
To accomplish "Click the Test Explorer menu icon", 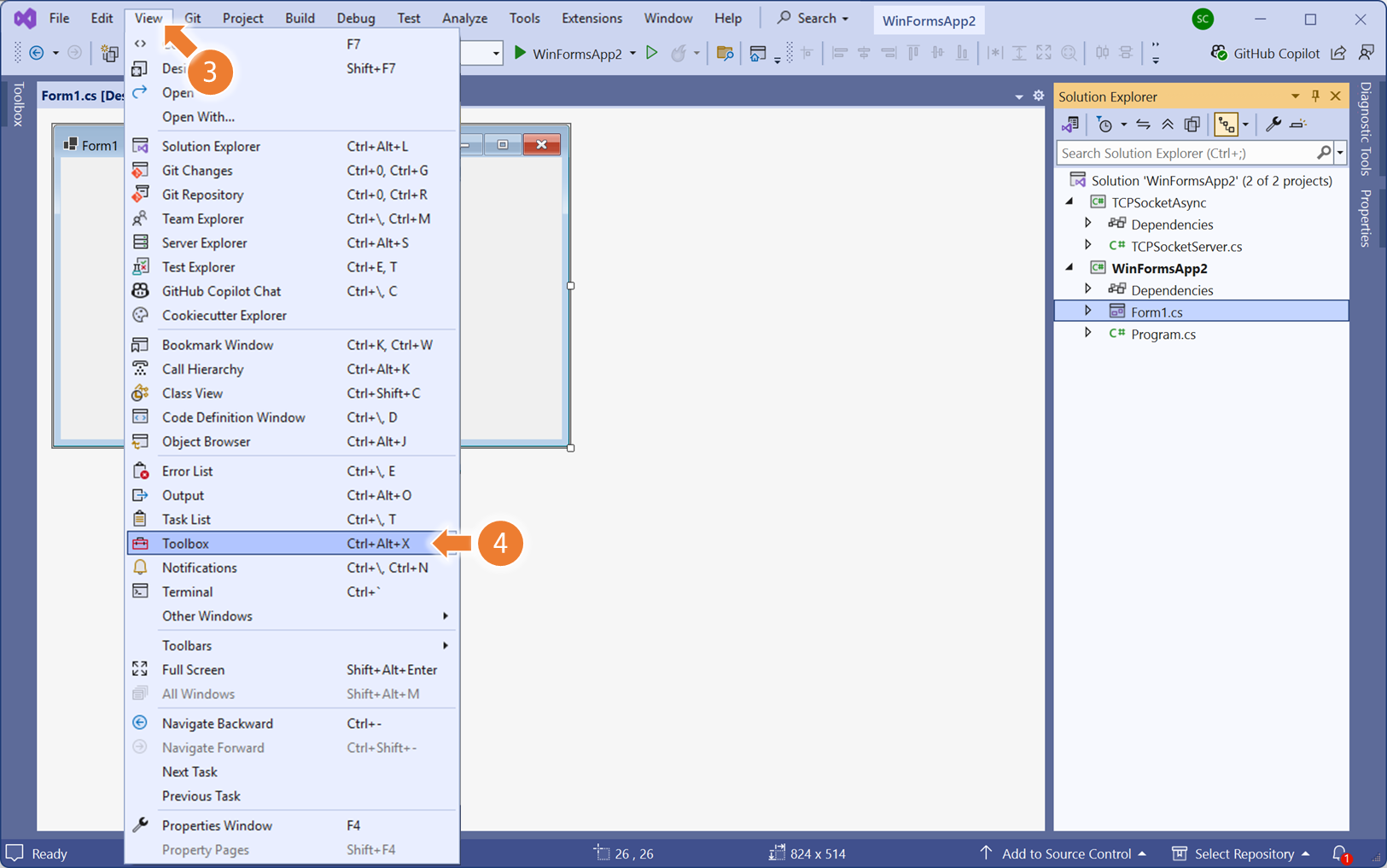I will click(141, 266).
